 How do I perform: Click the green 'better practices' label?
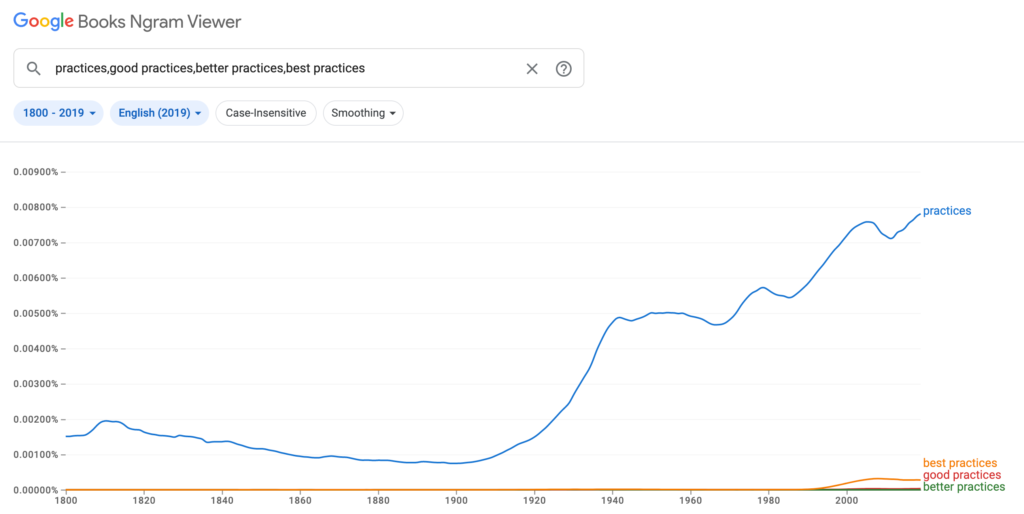click(964, 487)
